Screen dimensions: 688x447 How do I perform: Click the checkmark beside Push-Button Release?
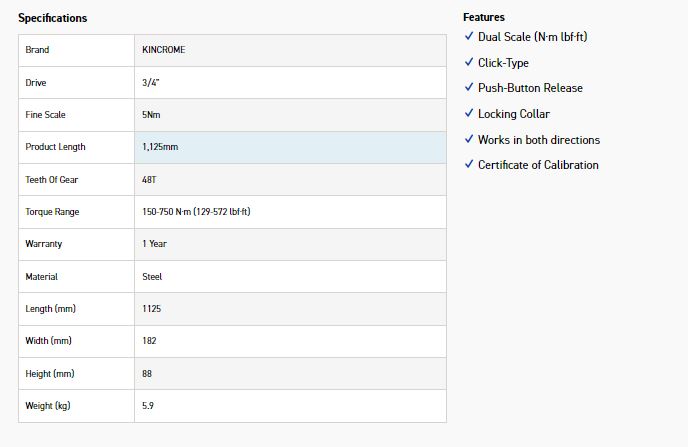click(x=469, y=88)
